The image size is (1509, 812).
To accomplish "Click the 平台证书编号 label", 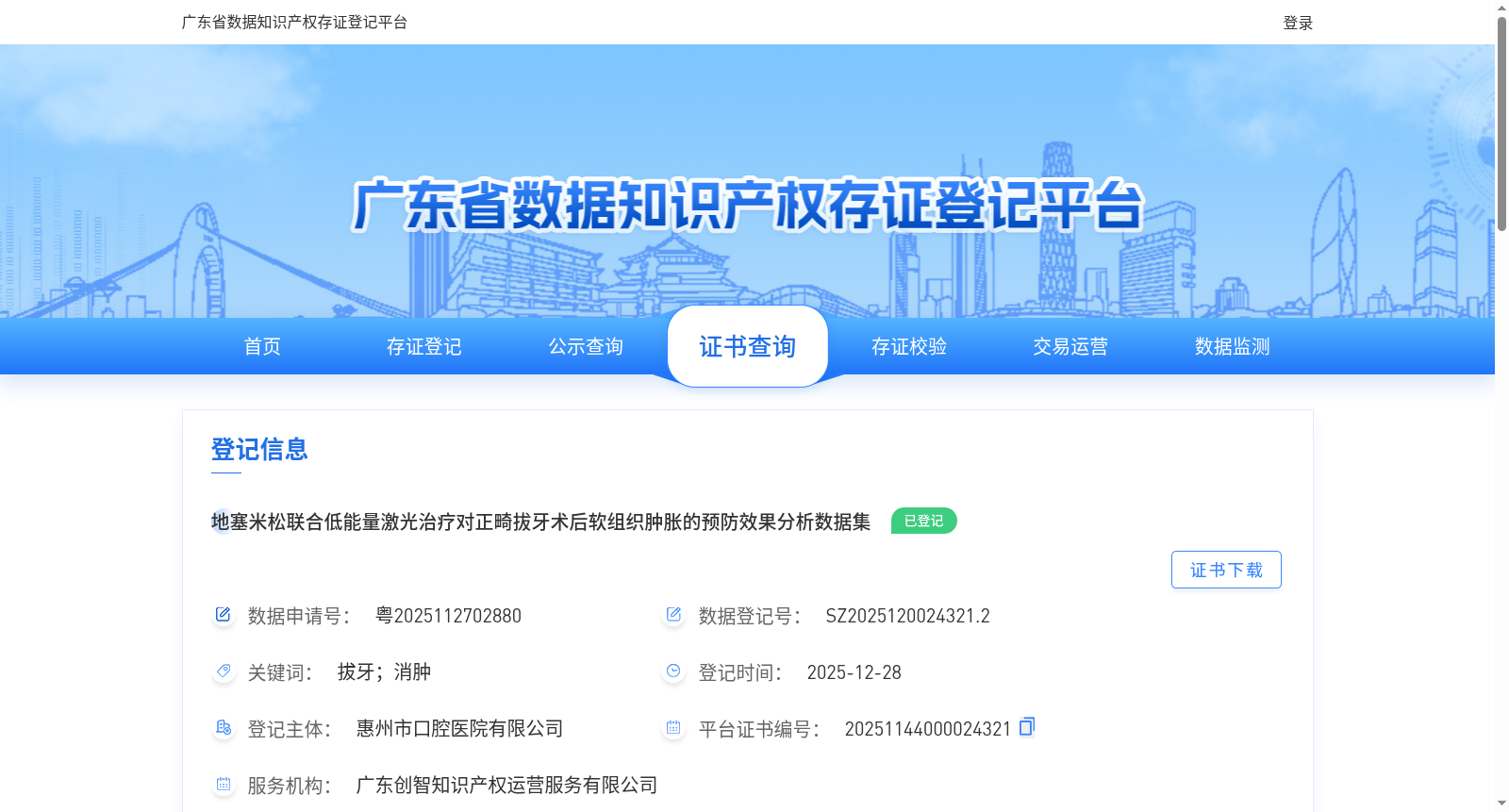I will click(x=758, y=729).
